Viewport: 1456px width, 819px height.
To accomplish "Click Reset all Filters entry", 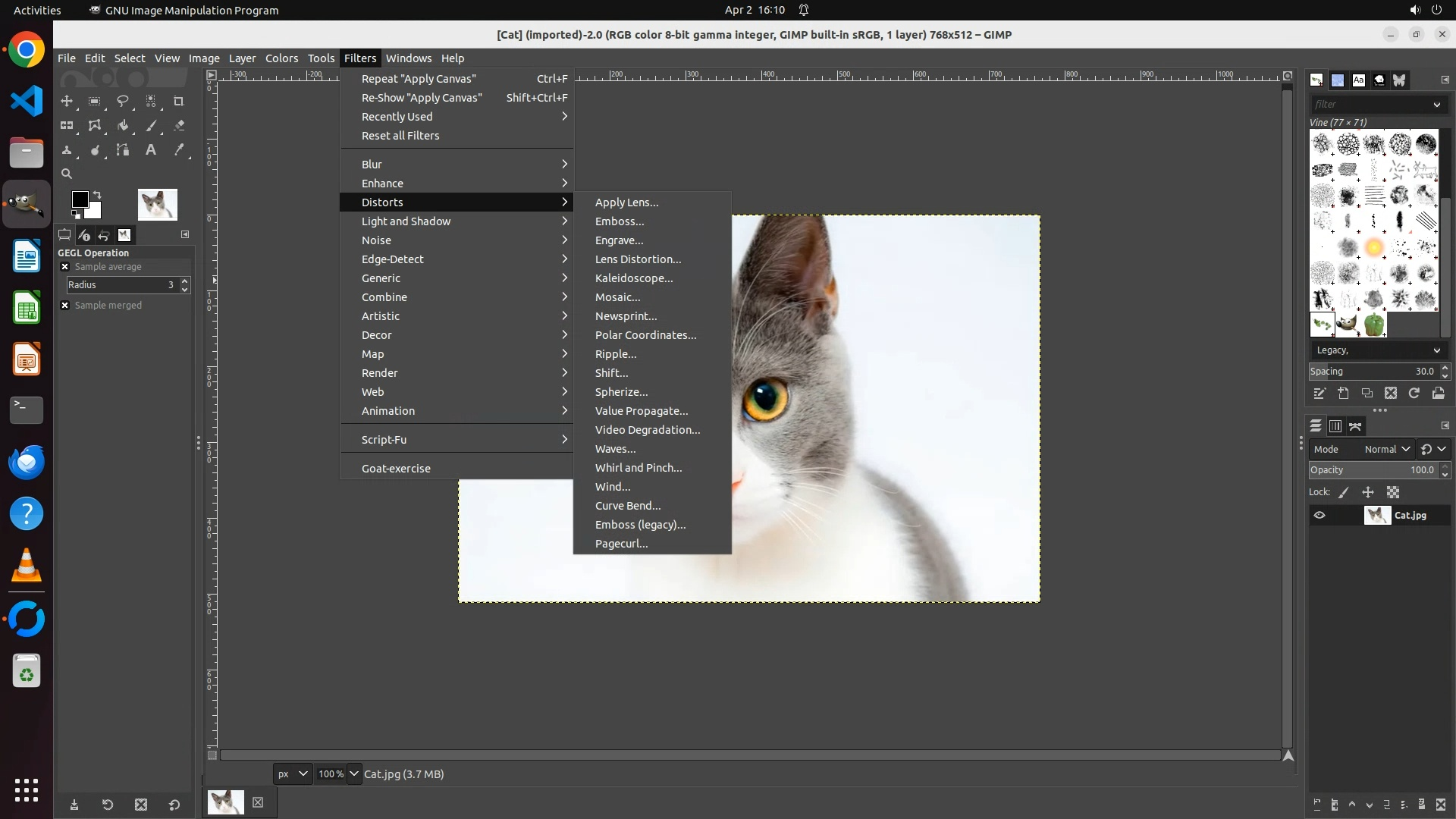I will point(400,136).
